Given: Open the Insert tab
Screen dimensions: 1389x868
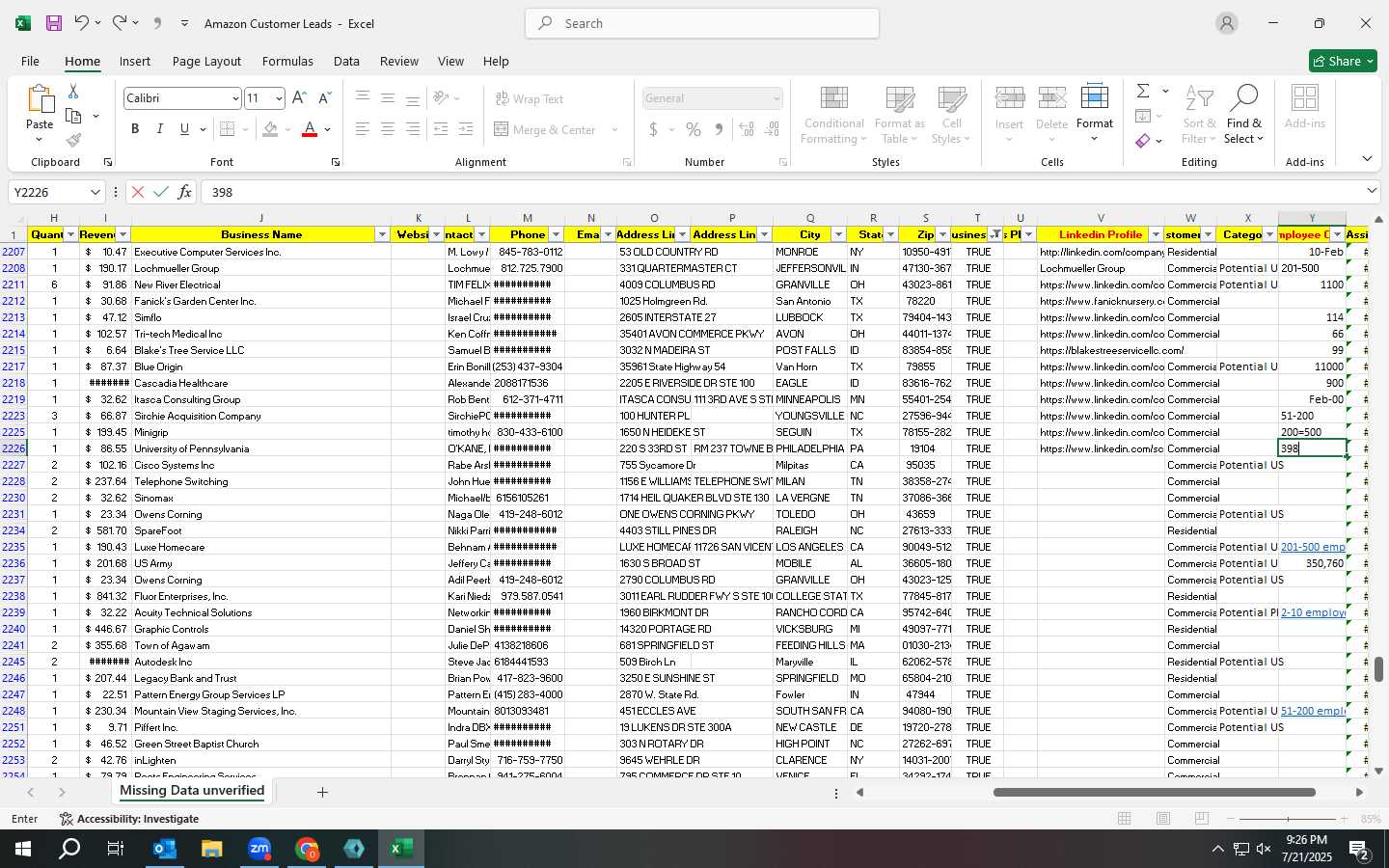Looking at the screenshot, I should 135,61.
